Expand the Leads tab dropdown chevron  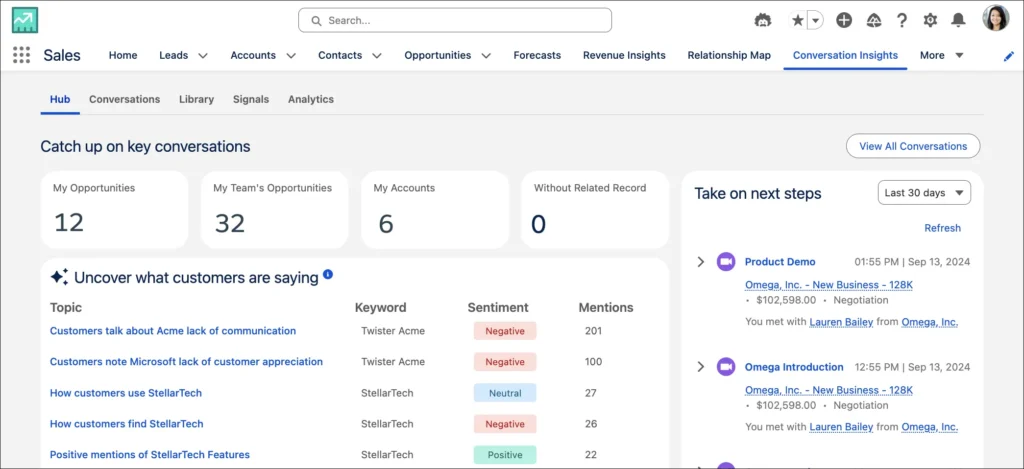click(202, 56)
